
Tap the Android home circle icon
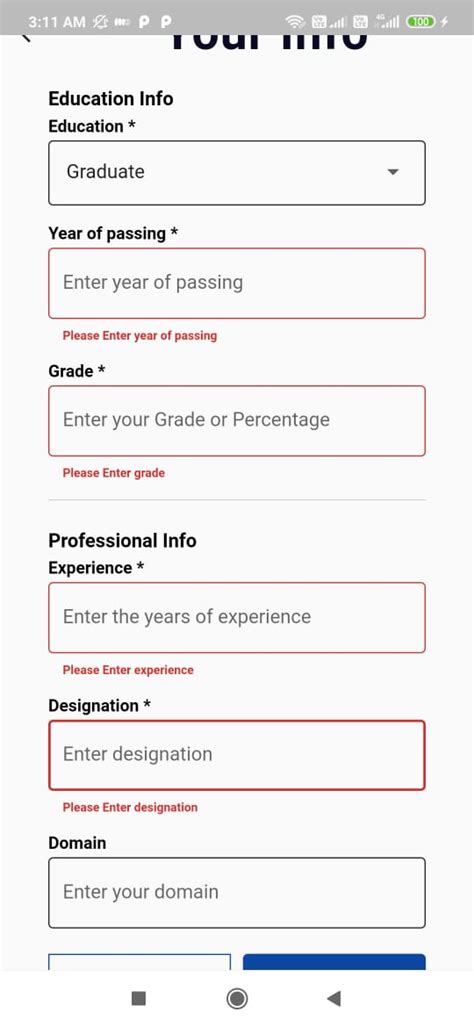point(236,998)
